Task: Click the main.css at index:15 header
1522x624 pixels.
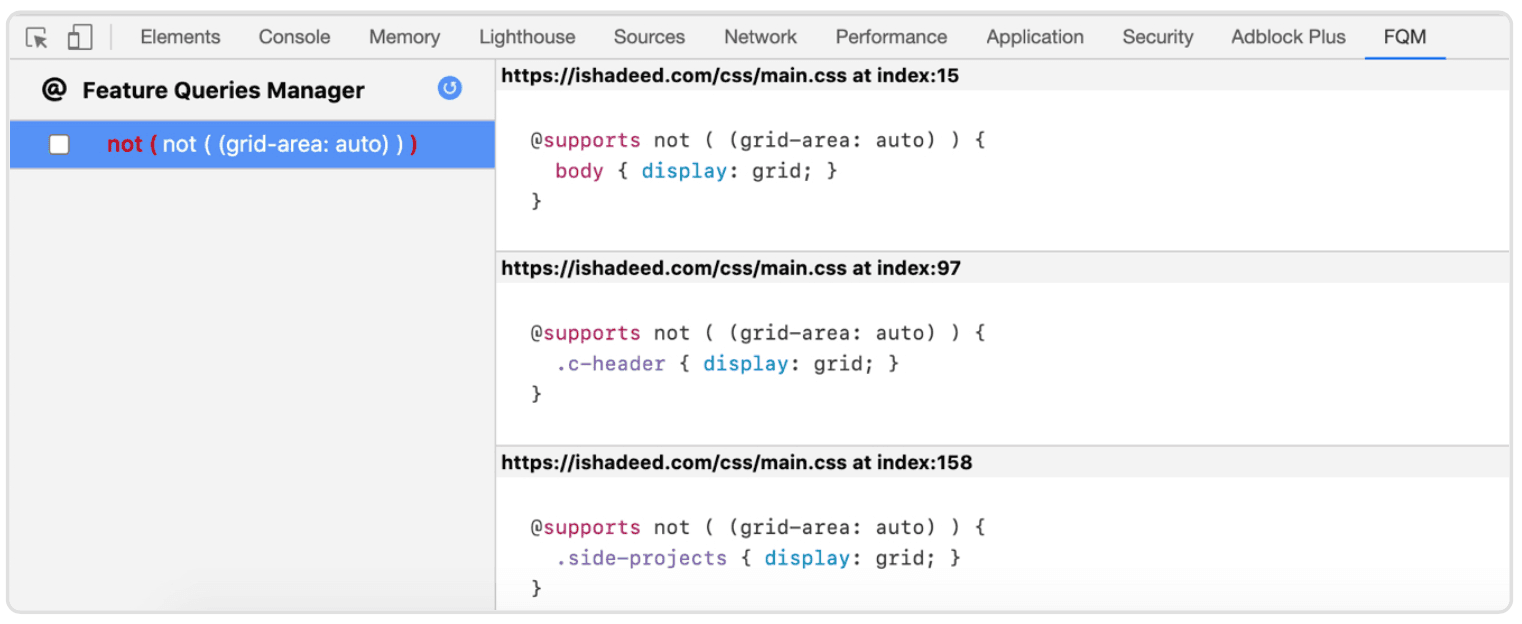Action: point(730,75)
